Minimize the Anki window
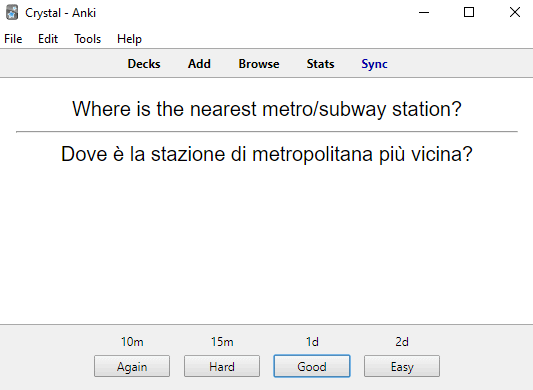 click(x=424, y=13)
